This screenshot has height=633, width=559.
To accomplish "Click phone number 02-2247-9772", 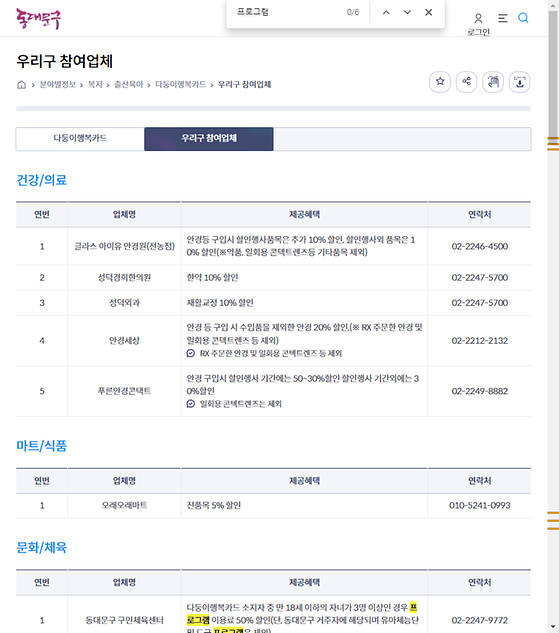I will tap(479, 620).
